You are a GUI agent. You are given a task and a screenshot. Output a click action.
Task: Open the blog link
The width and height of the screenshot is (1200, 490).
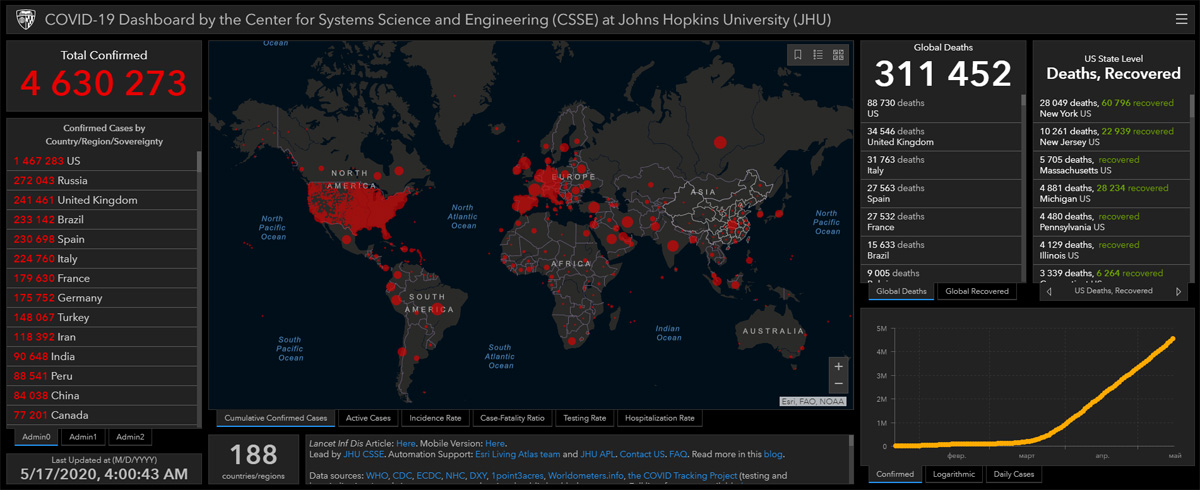(773, 454)
